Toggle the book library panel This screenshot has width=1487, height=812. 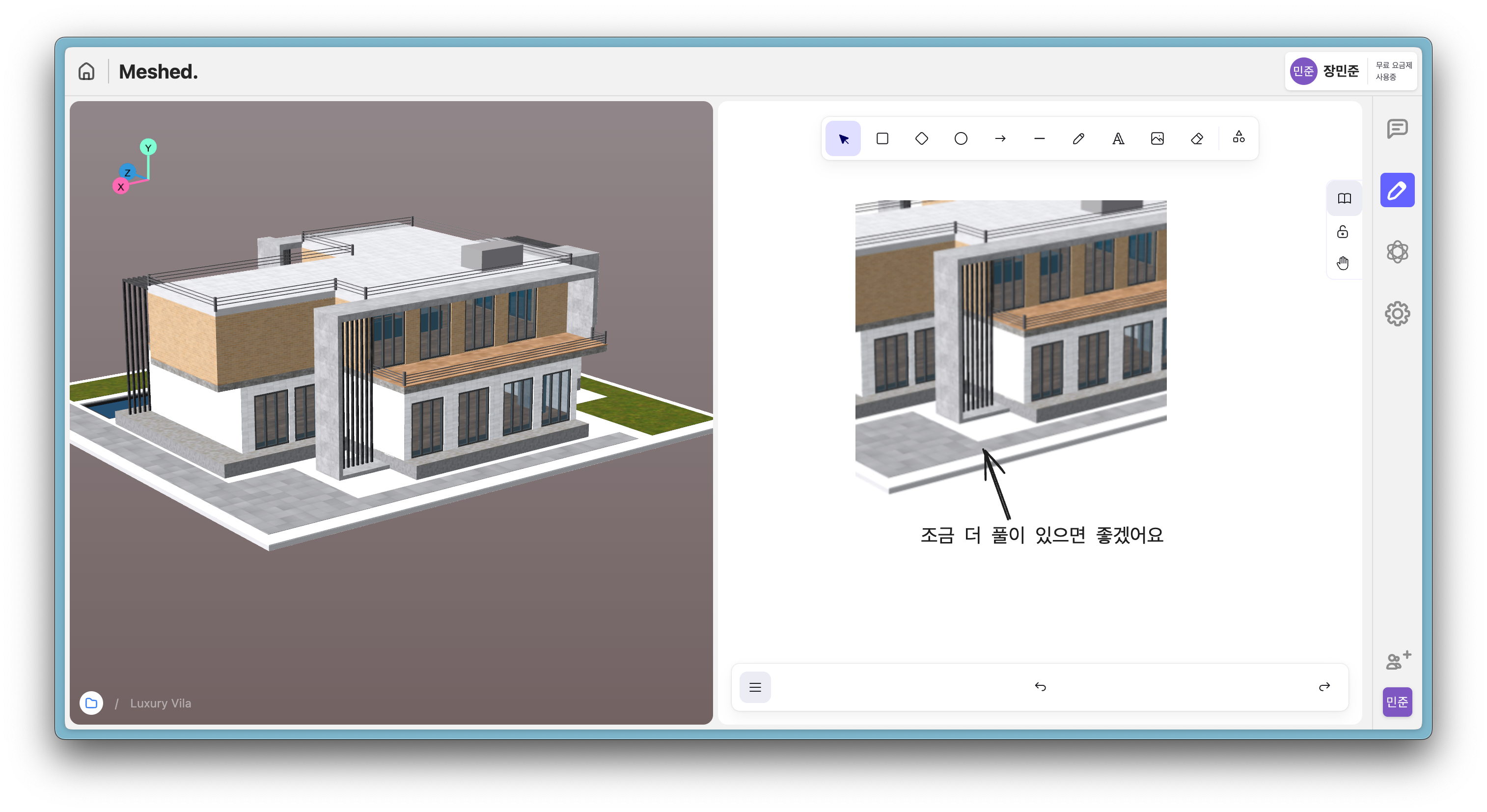pos(1345,198)
